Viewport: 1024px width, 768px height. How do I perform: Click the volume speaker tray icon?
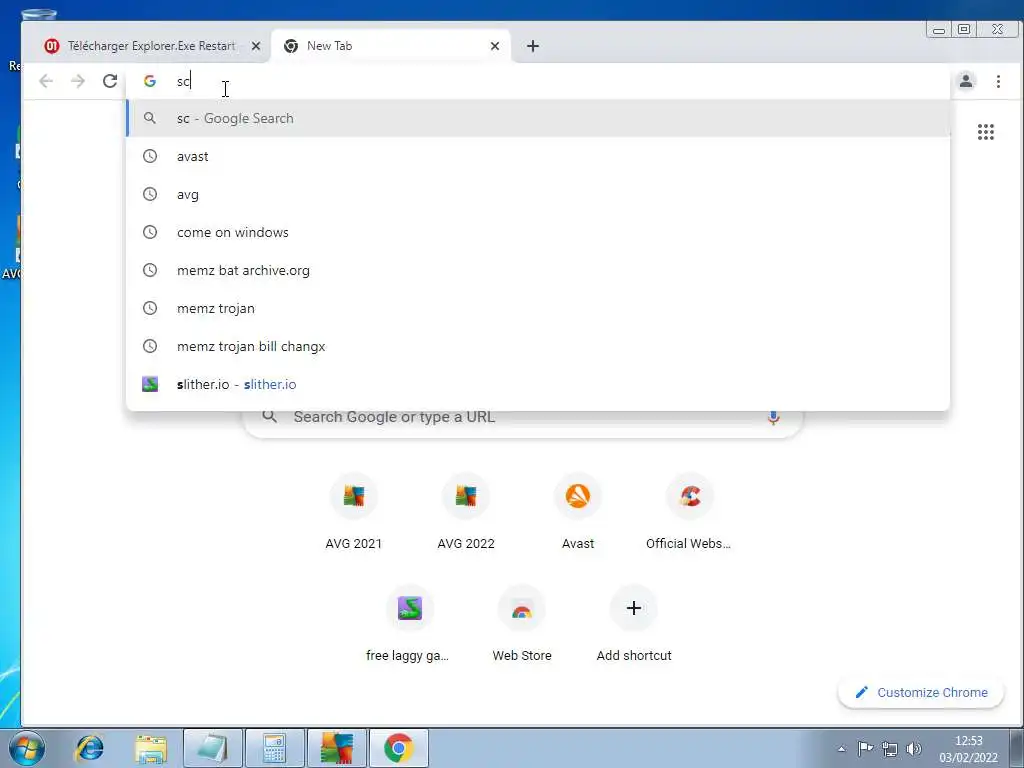click(914, 748)
